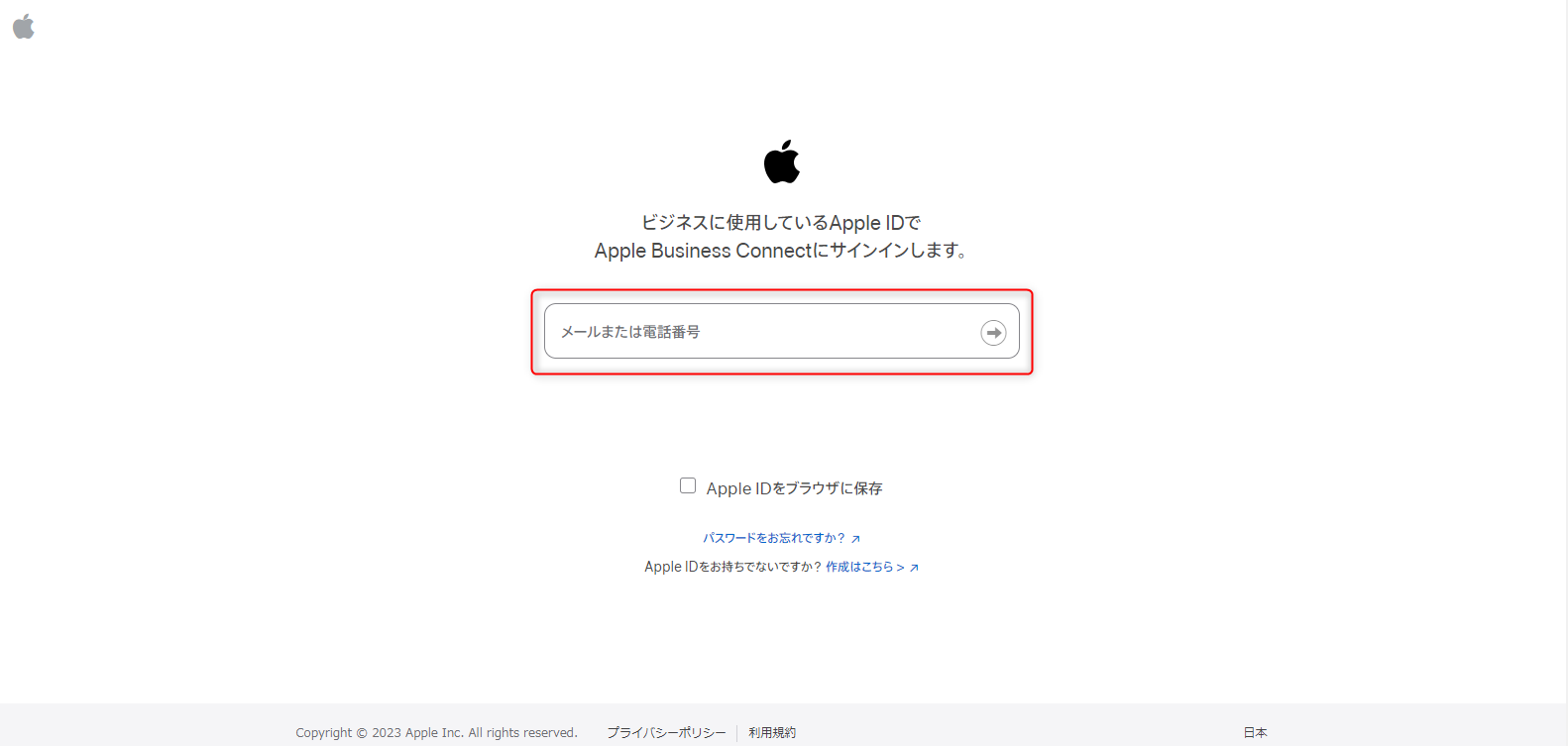Change region via 日本 in footer
The image size is (1568, 746).
(1256, 732)
